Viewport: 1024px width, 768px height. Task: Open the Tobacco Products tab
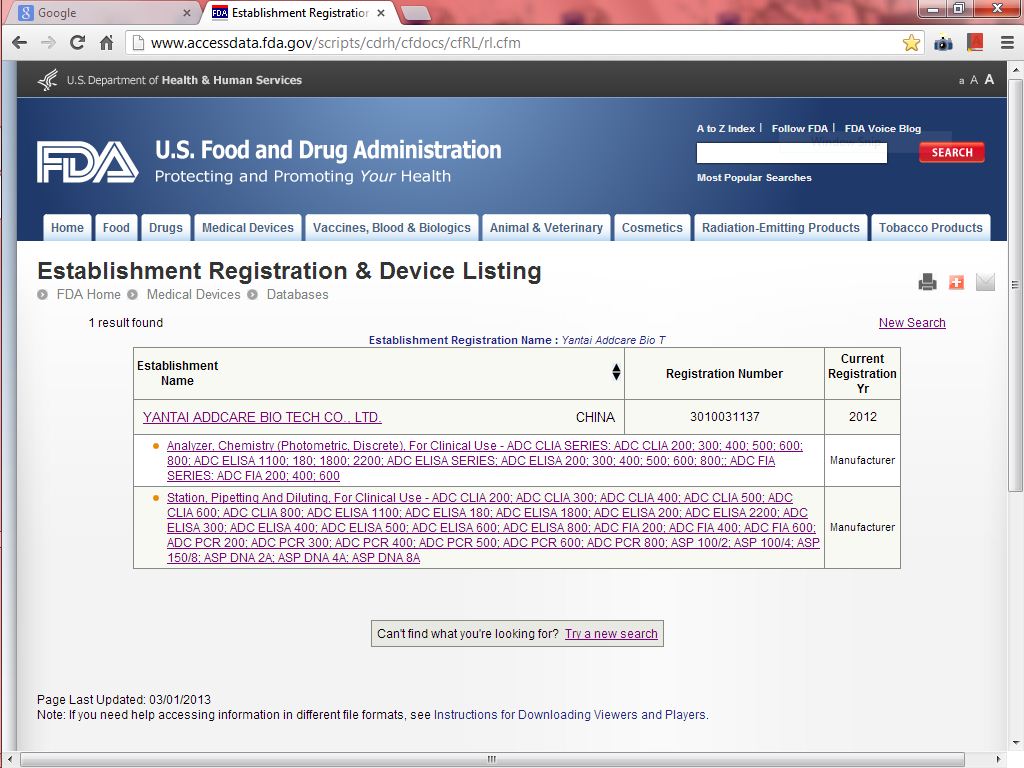(931, 228)
